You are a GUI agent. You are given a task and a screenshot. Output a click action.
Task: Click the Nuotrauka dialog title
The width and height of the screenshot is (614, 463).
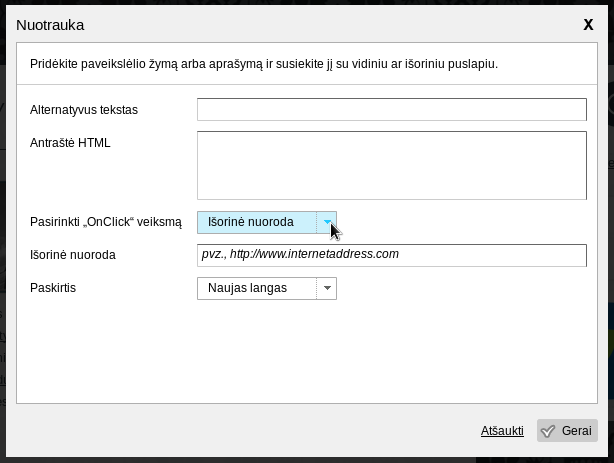tap(50, 25)
